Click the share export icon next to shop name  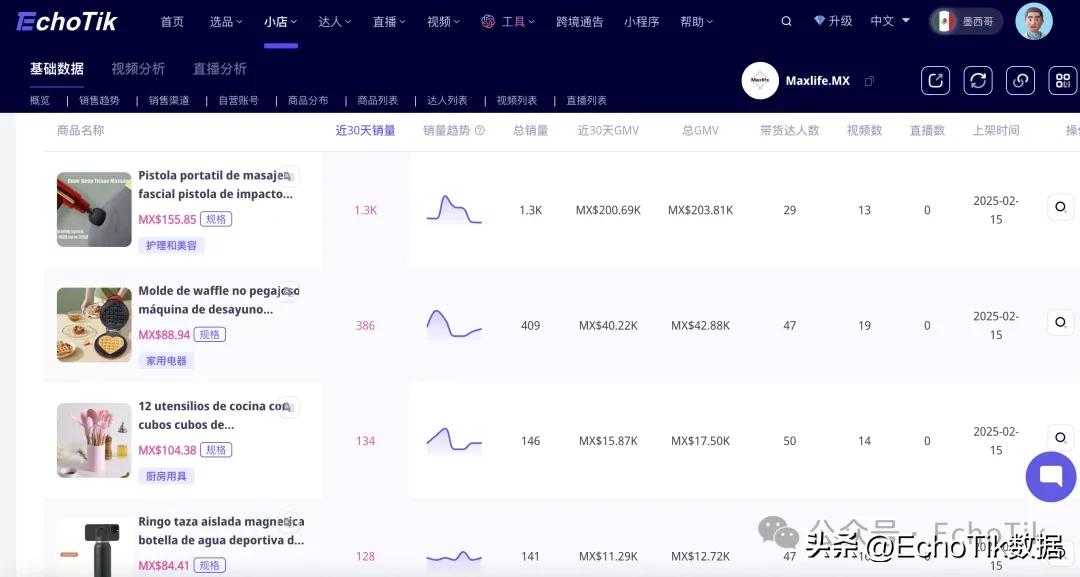936,81
